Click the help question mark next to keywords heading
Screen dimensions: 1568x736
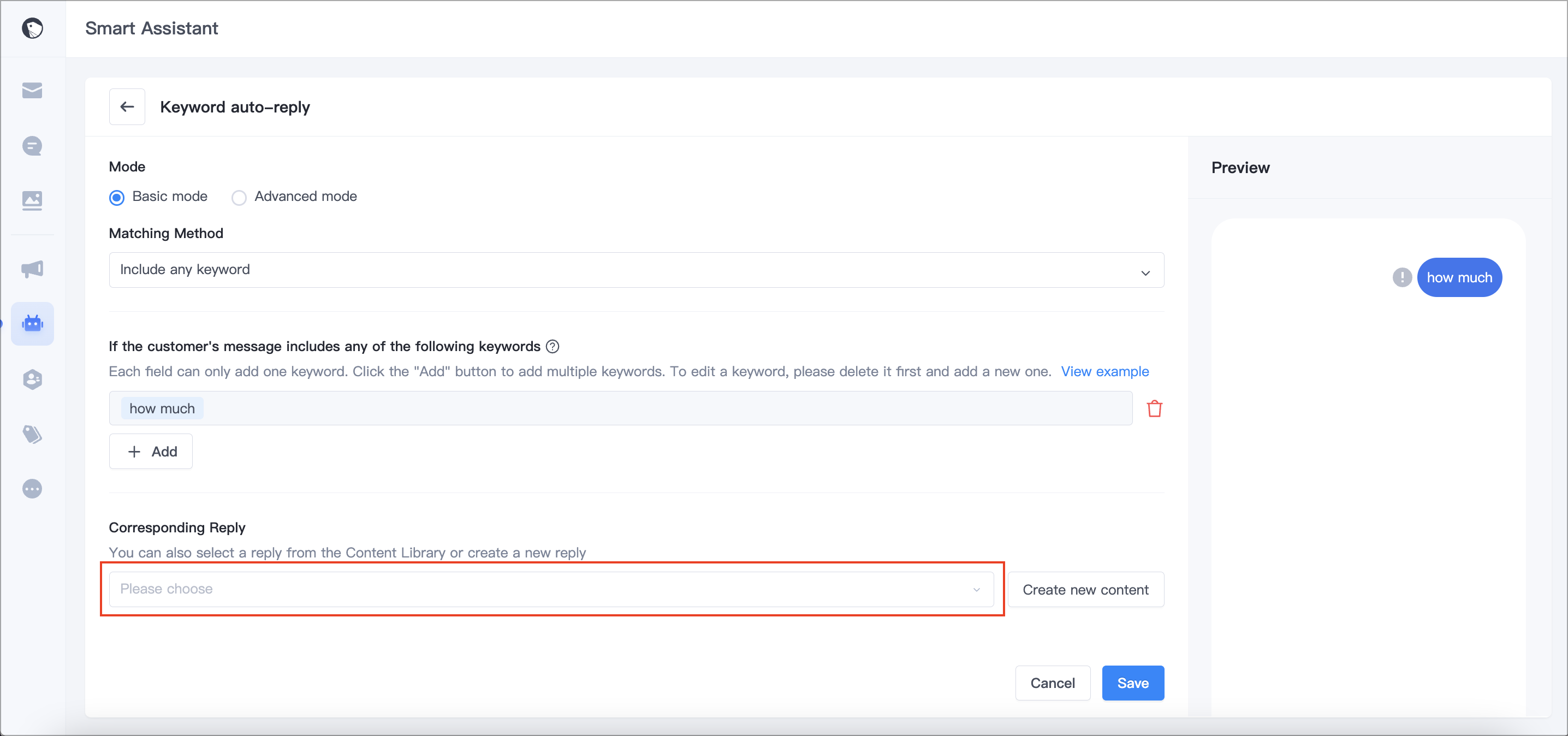[x=552, y=346]
